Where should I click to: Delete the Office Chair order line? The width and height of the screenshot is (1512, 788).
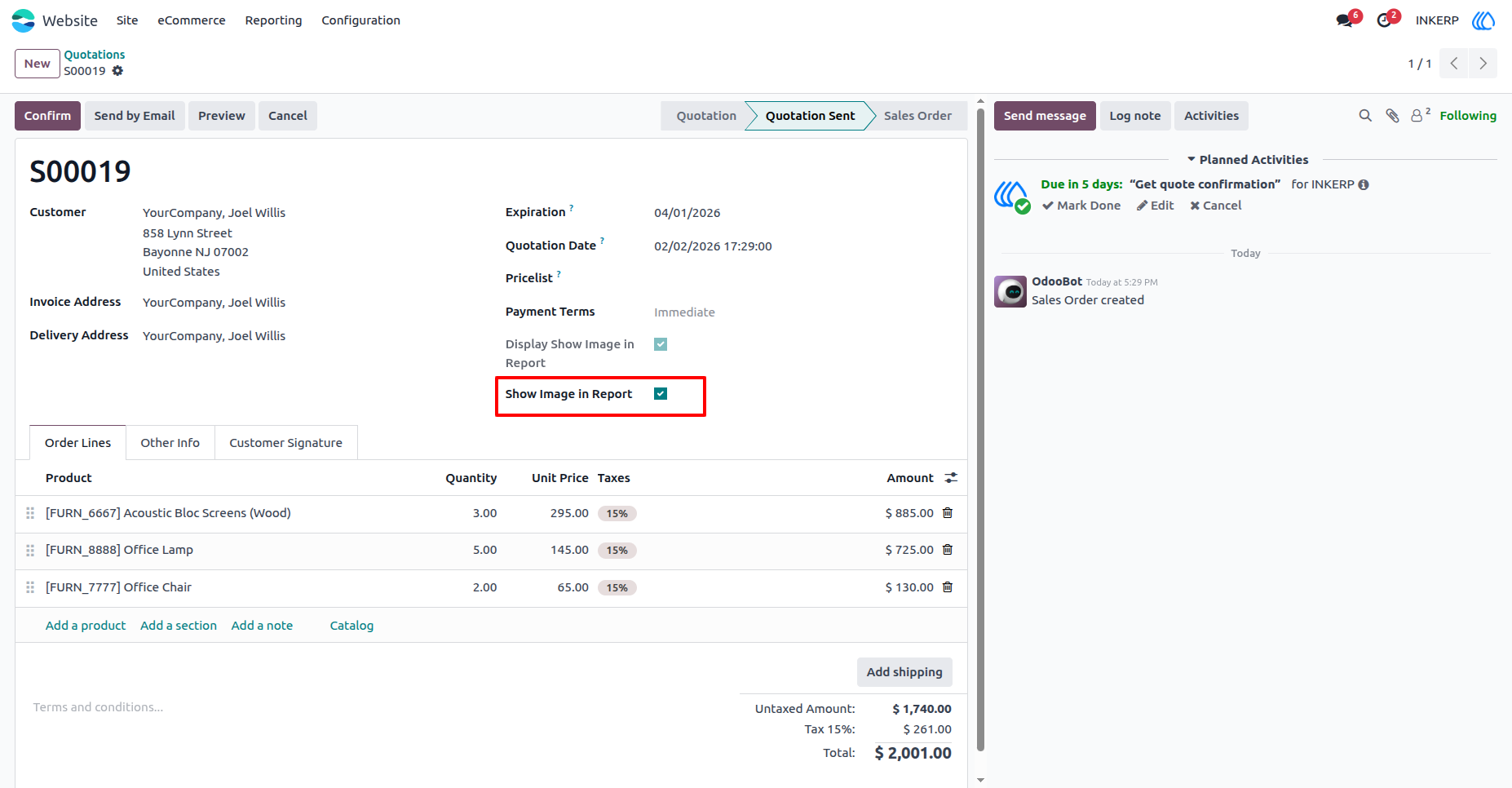(x=948, y=587)
